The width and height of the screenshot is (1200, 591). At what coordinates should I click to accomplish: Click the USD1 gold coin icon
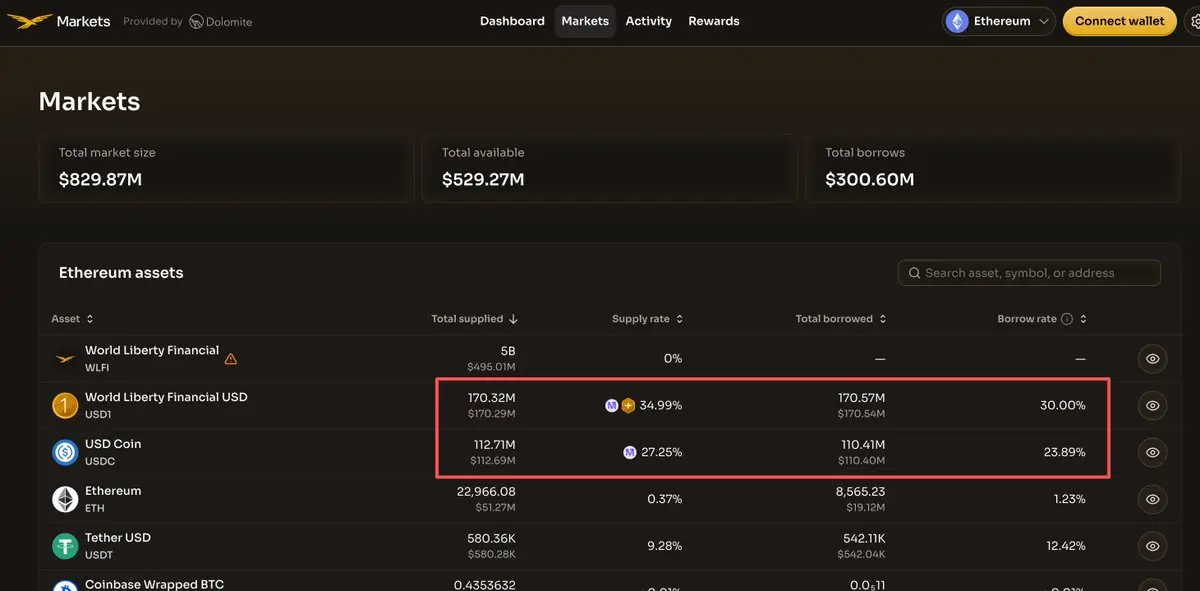pos(65,405)
